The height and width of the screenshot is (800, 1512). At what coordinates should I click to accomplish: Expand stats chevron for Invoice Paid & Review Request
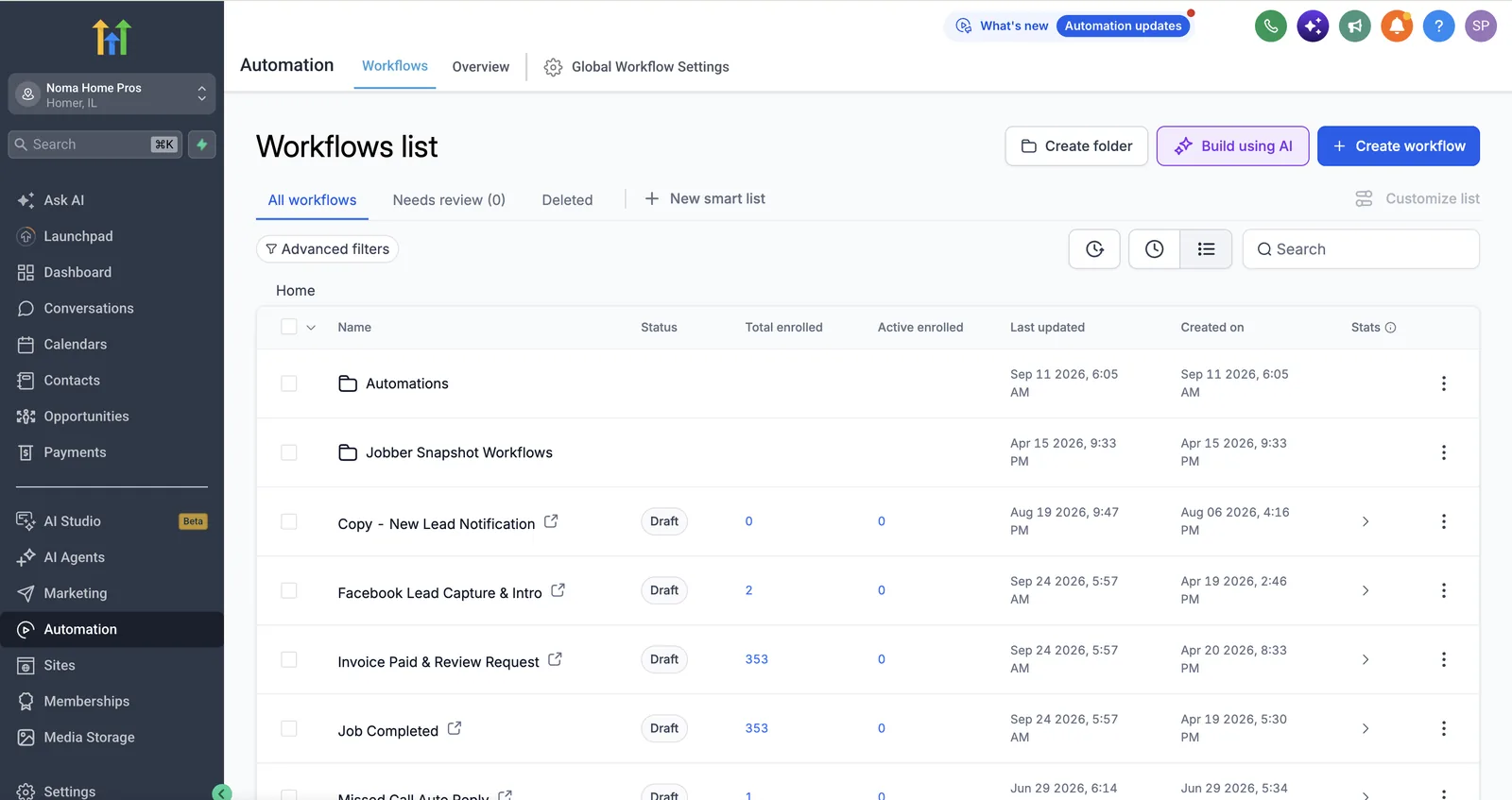point(1366,659)
